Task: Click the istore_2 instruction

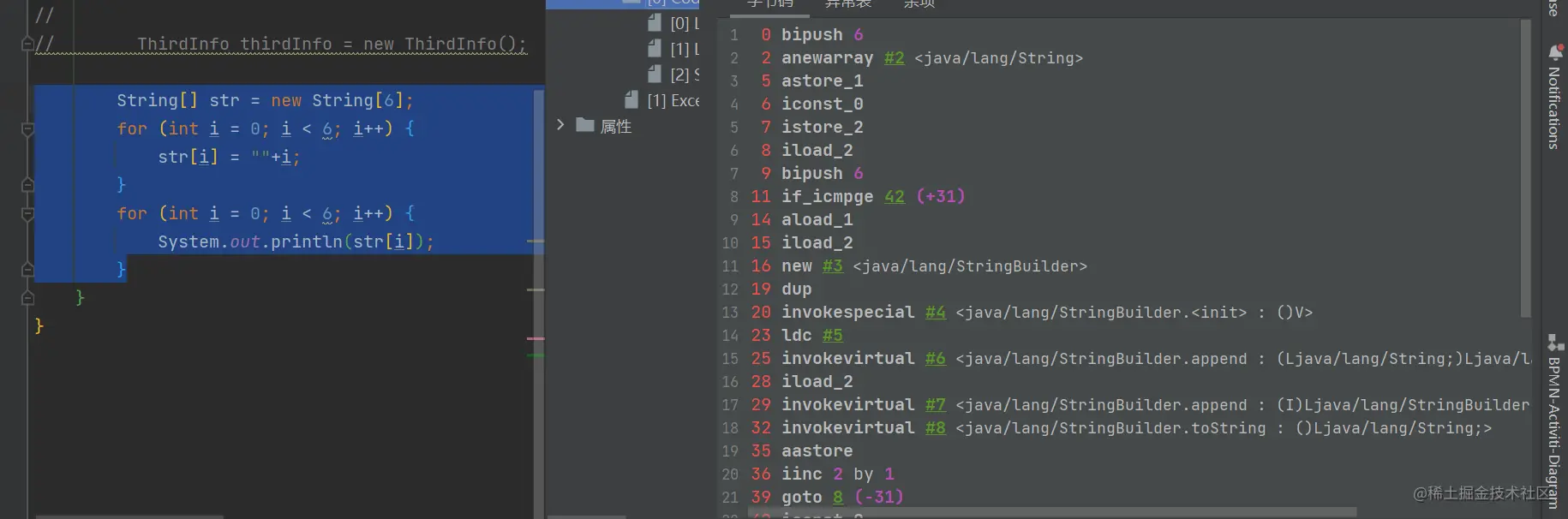Action: click(822, 128)
